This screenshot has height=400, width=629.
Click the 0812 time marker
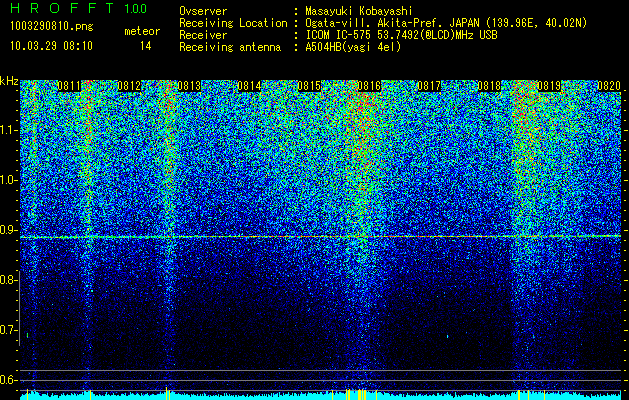point(129,86)
